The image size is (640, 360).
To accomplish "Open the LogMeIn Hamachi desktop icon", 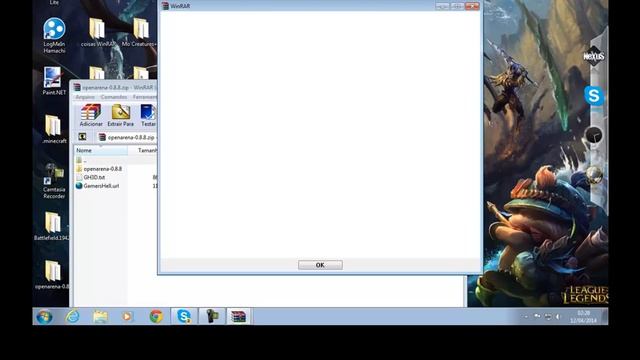I will pyautogui.click(x=54, y=36).
